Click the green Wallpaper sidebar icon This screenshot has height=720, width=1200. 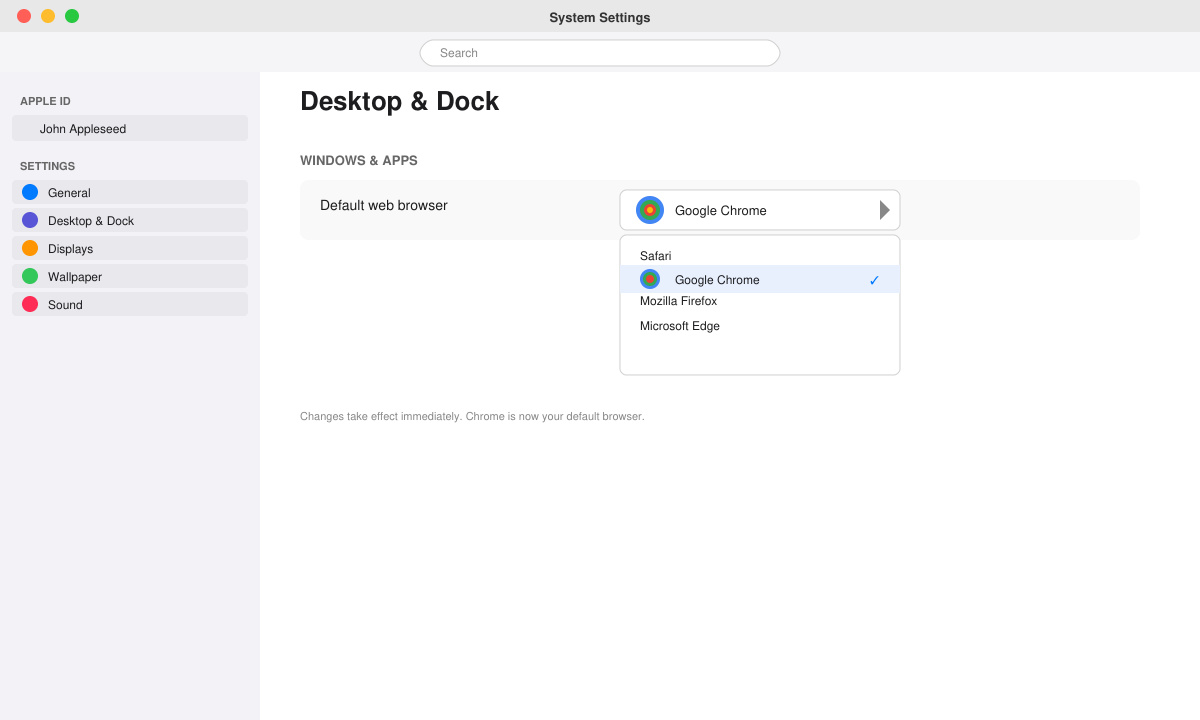tap(30, 276)
